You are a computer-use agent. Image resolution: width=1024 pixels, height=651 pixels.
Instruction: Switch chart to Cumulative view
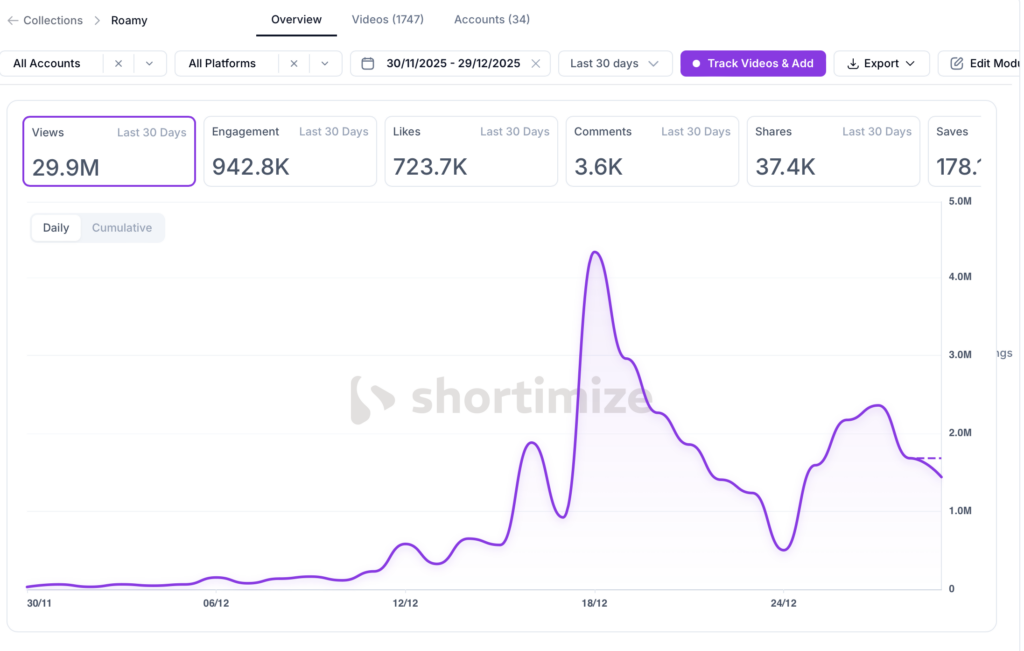click(x=122, y=228)
